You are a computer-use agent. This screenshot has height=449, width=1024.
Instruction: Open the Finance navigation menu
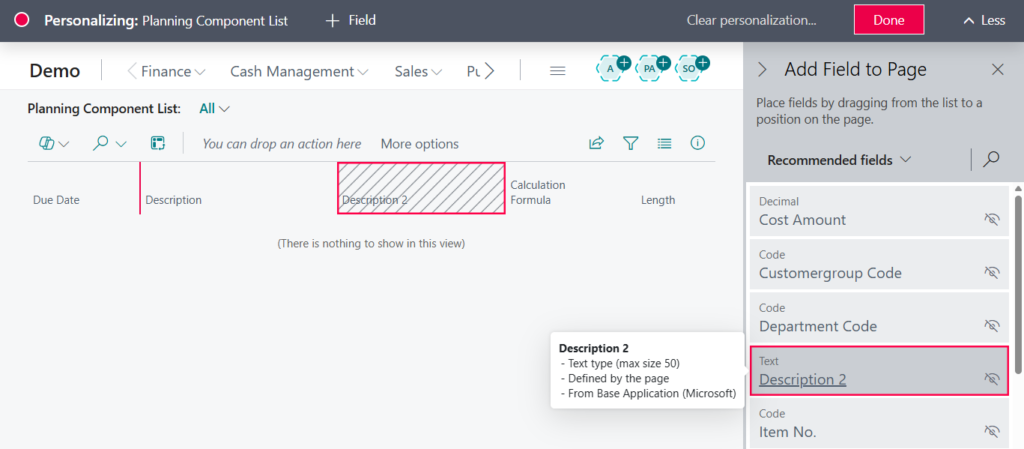click(172, 71)
